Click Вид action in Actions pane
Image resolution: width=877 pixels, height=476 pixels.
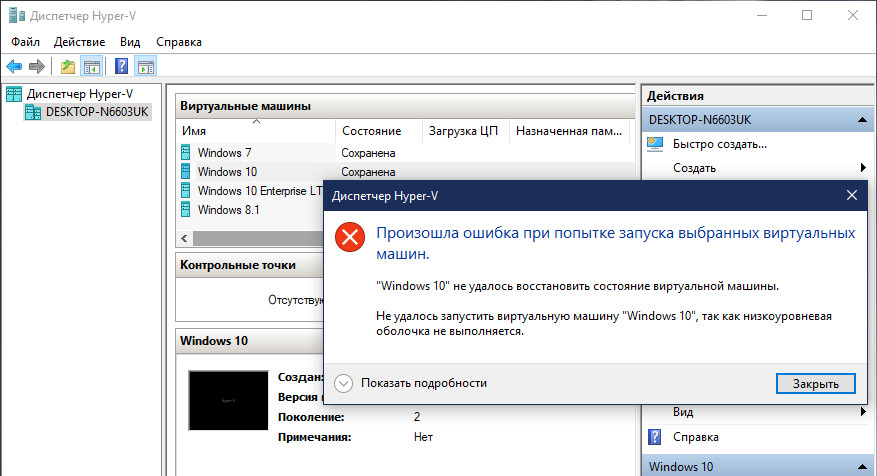coord(683,412)
